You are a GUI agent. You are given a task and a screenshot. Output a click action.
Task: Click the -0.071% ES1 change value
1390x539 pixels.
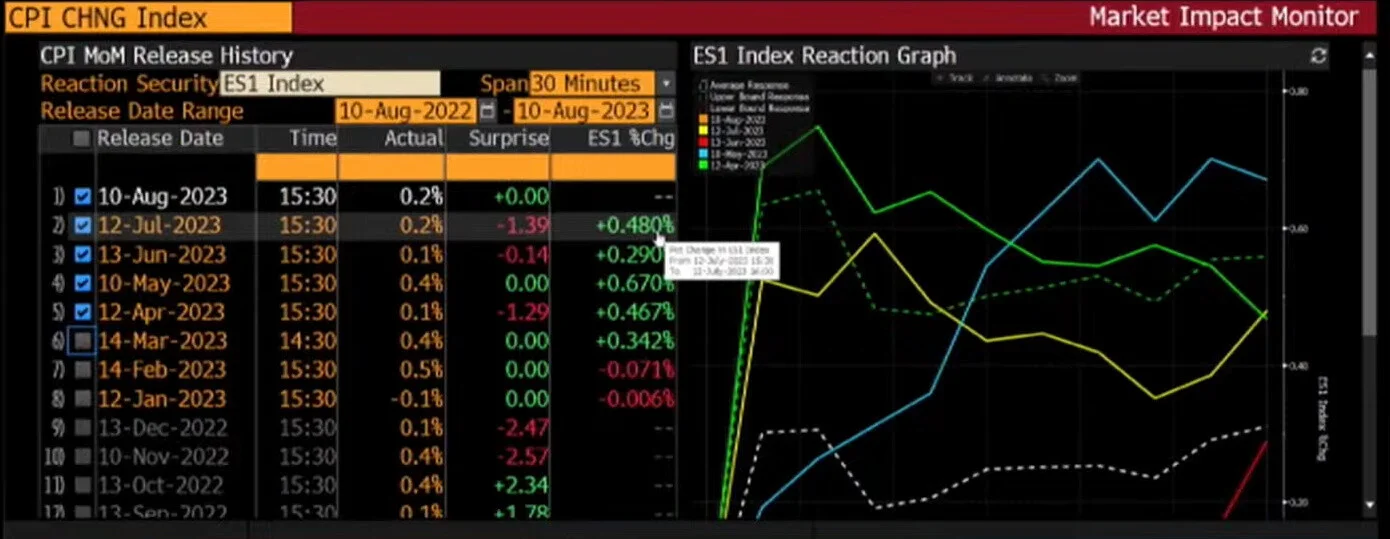638,370
